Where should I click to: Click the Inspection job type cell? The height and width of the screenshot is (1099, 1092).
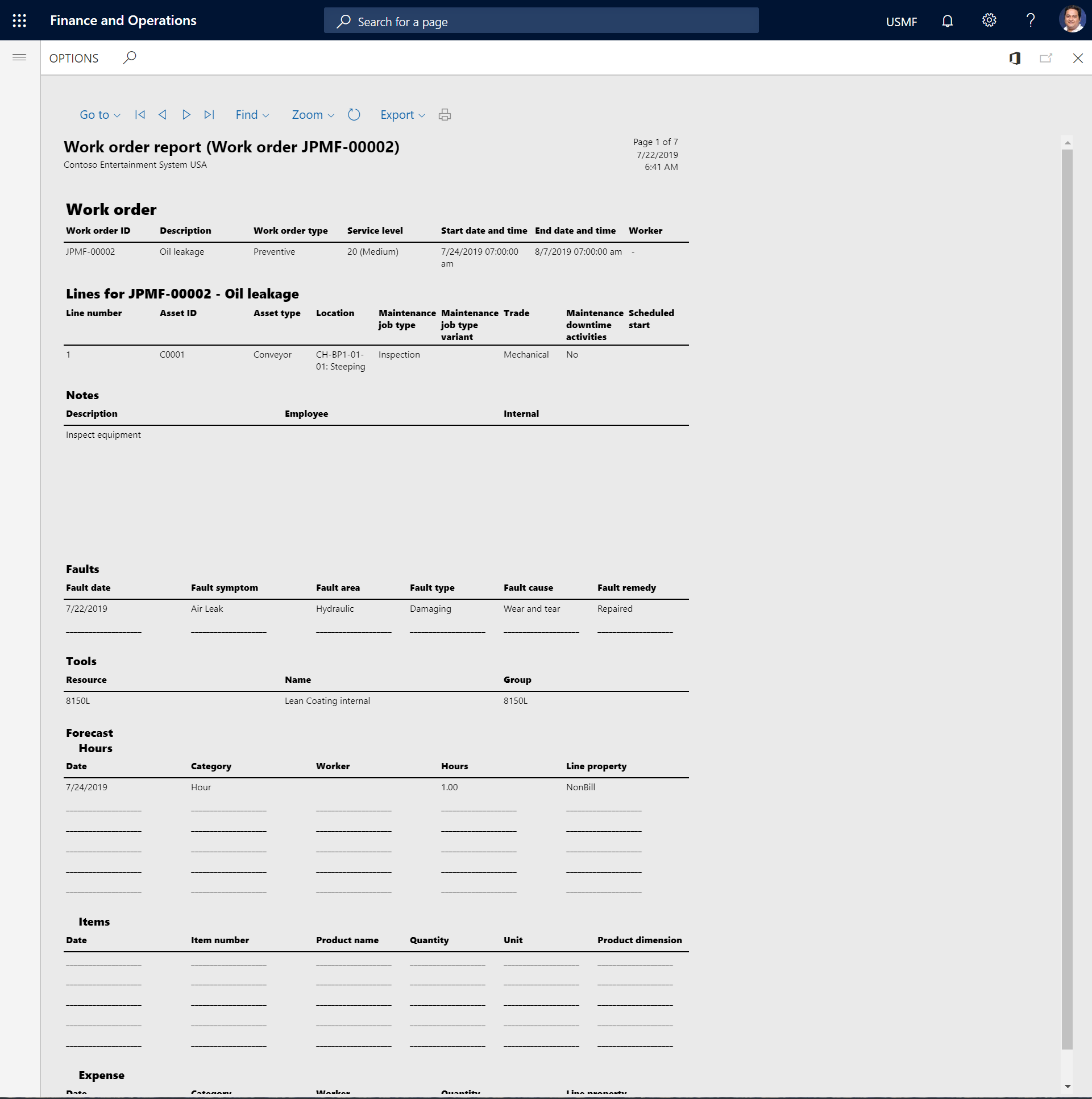pyautogui.click(x=399, y=354)
